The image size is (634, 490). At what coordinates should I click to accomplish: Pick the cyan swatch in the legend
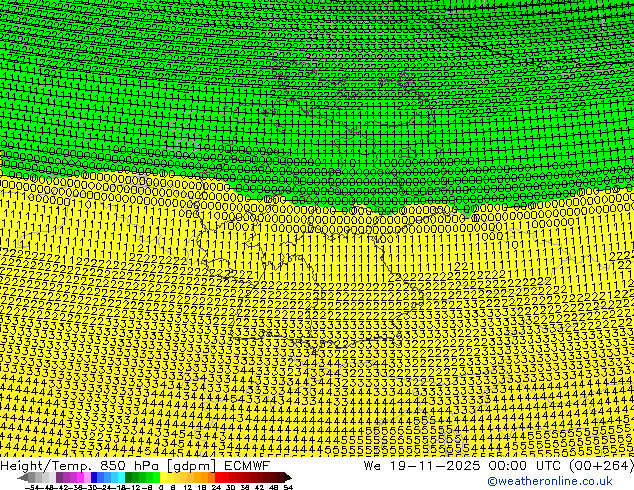(x=121, y=477)
